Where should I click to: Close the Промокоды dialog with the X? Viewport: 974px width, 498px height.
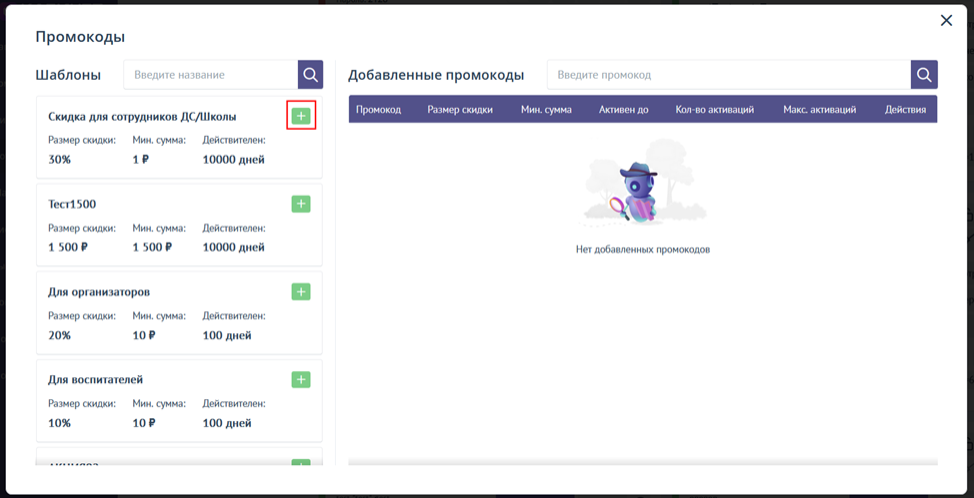click(x=946, y=20)
